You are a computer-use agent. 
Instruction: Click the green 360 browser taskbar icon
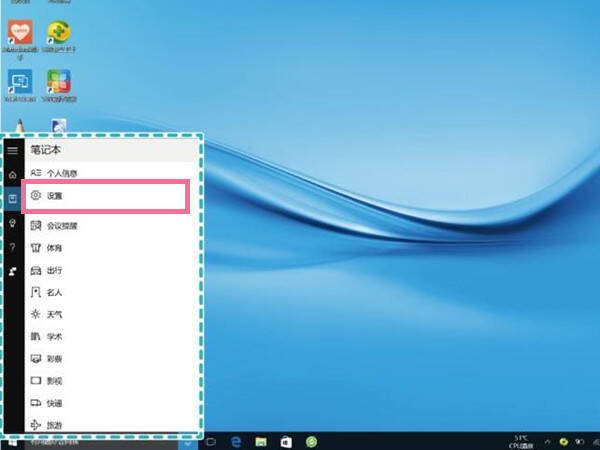coord(311,442)
